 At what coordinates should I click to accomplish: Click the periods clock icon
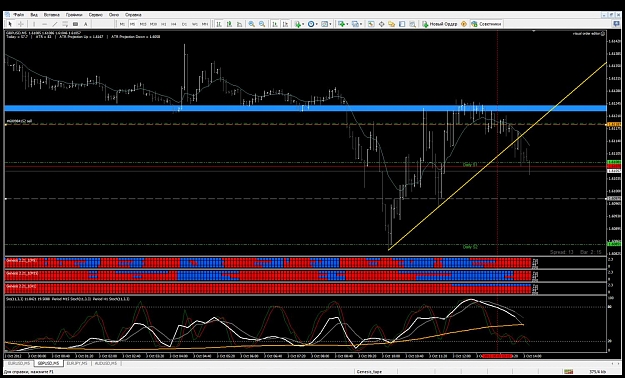[x=311, y=24]
